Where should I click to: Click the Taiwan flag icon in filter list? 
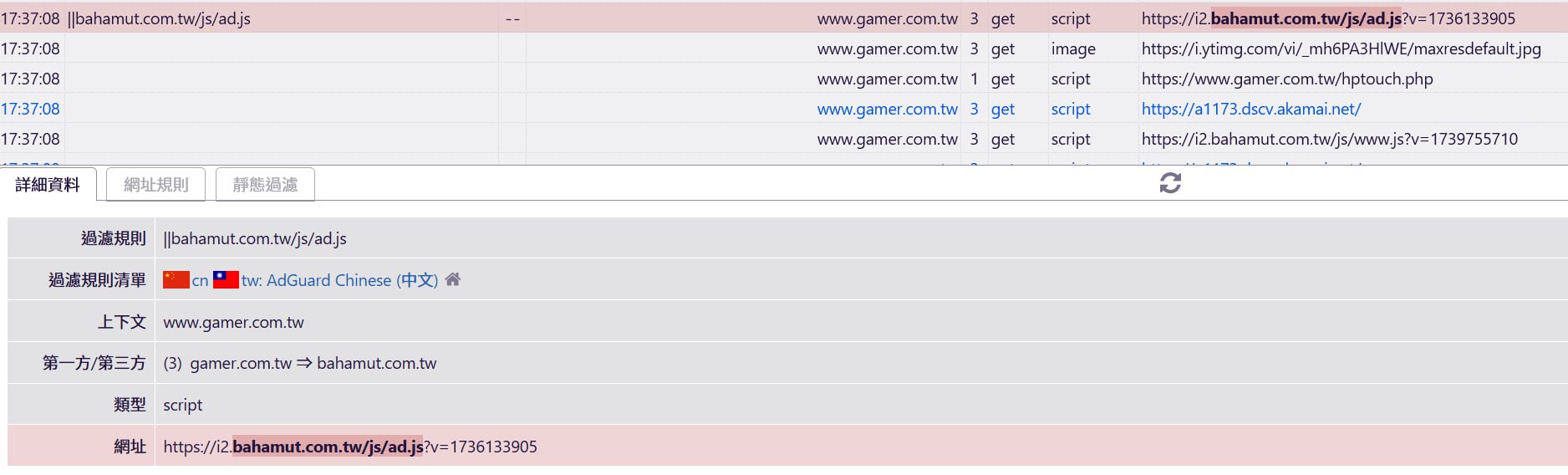(226, 279)
